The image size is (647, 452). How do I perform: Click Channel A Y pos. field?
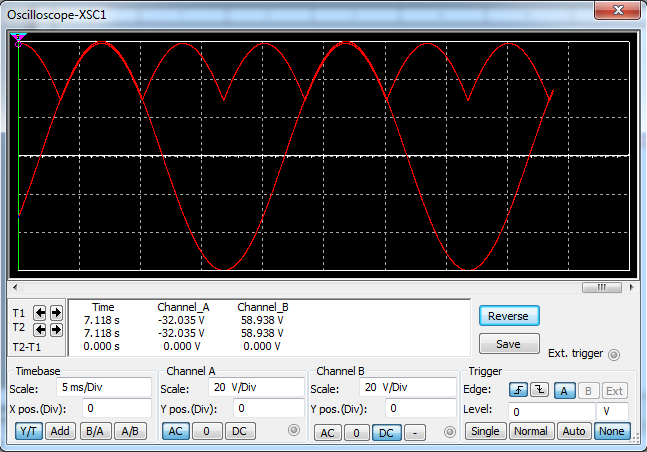click(269, 409)
